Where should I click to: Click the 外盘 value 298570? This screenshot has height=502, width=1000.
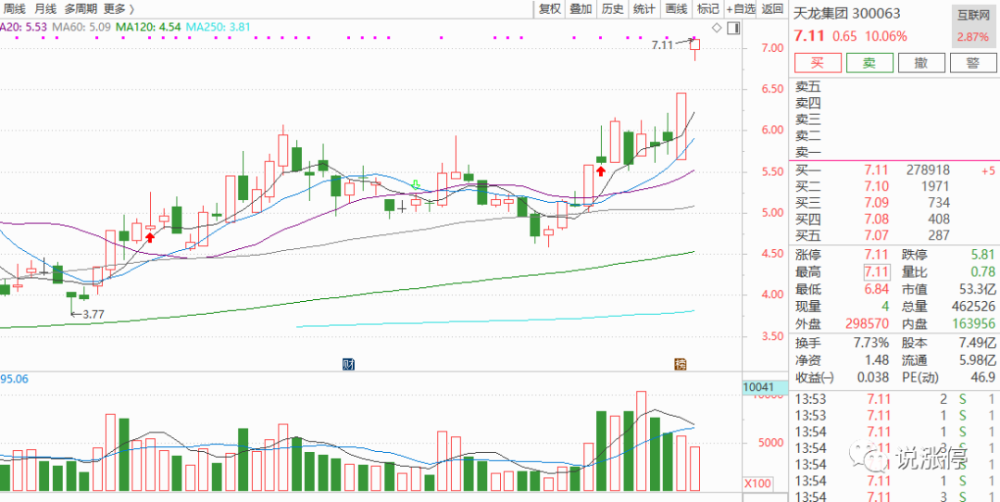pos(867,324)
